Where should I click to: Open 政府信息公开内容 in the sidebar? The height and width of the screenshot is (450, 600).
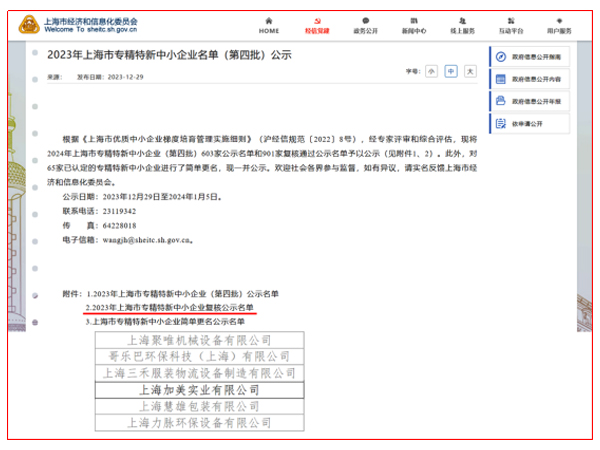pos(535,79)
